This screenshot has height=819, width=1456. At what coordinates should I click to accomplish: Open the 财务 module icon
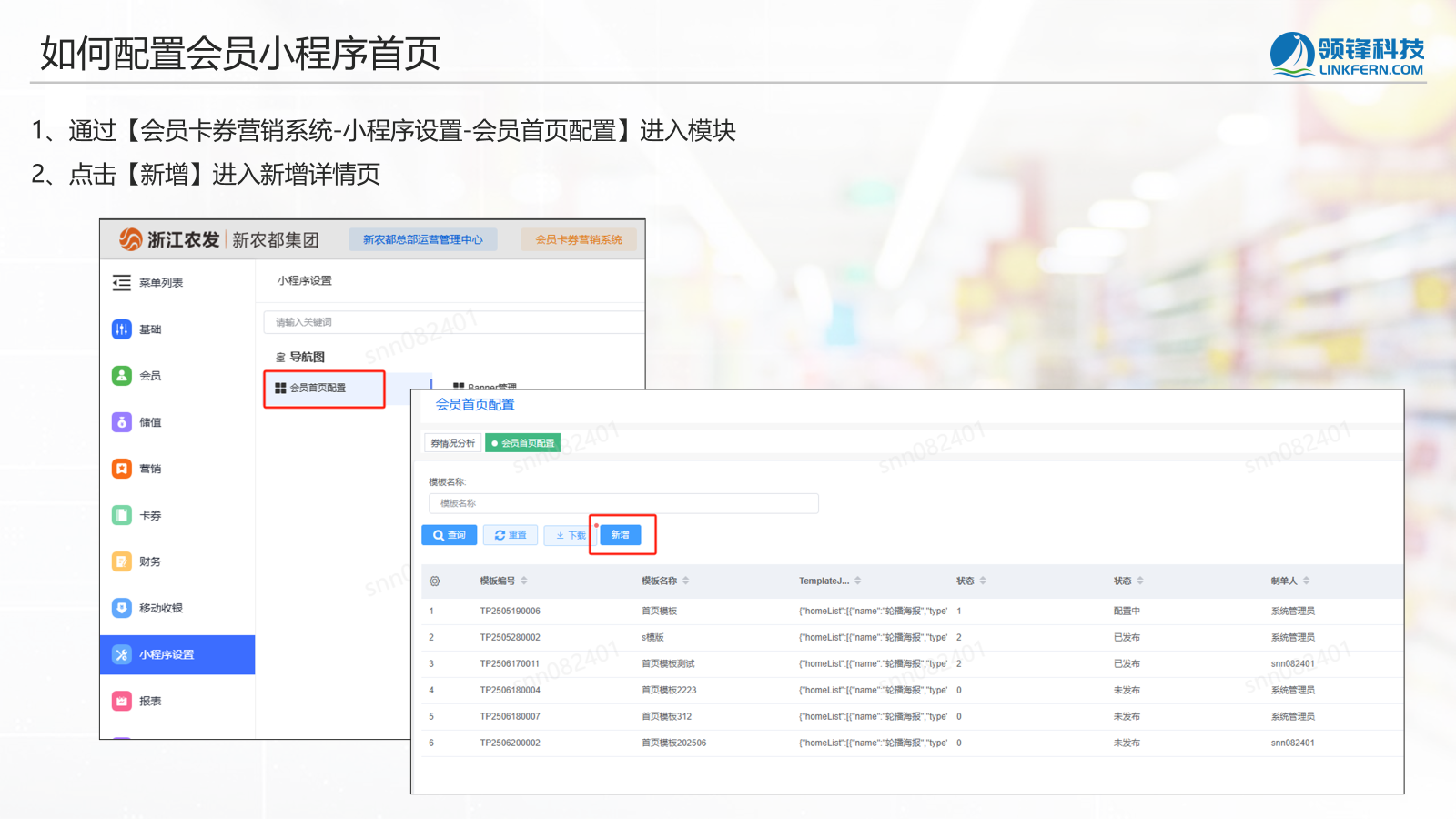point(122,561)
